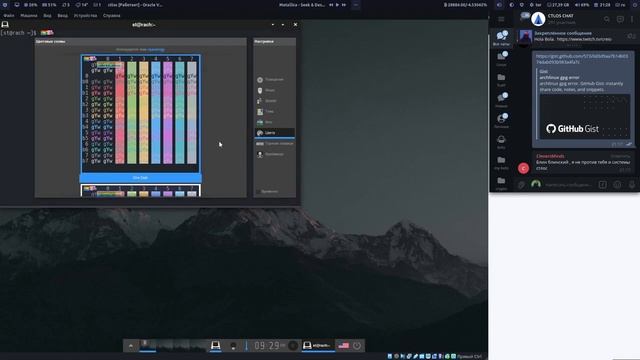Image resolution: width=640 pixels, height=360 pixels.
Task: Click the red sender name above last message
Action: [550, 156]
